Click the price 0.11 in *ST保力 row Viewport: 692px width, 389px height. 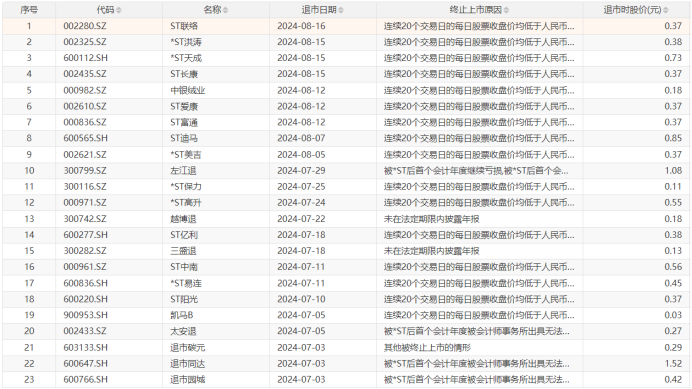673,187
